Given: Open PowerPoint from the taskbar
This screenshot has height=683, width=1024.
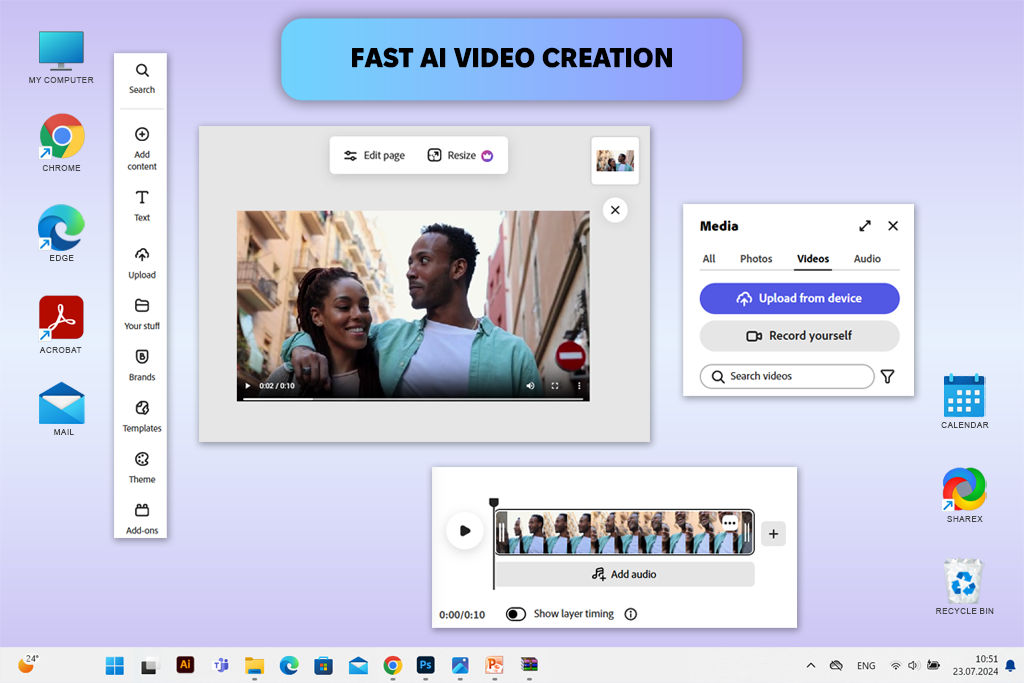Looking at the screenshot, I should 494,665.
